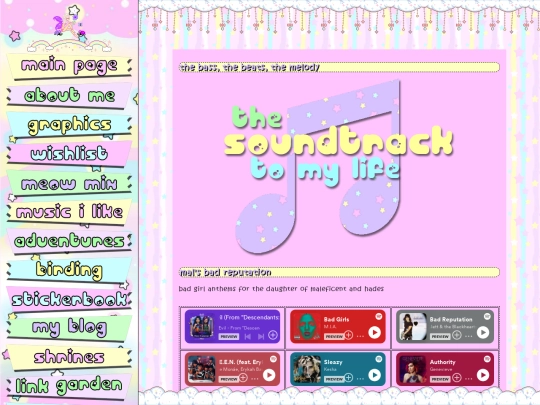Add Authority to your library
The image size is (540, 405).
pyautogui.click(x=457, y=378)
